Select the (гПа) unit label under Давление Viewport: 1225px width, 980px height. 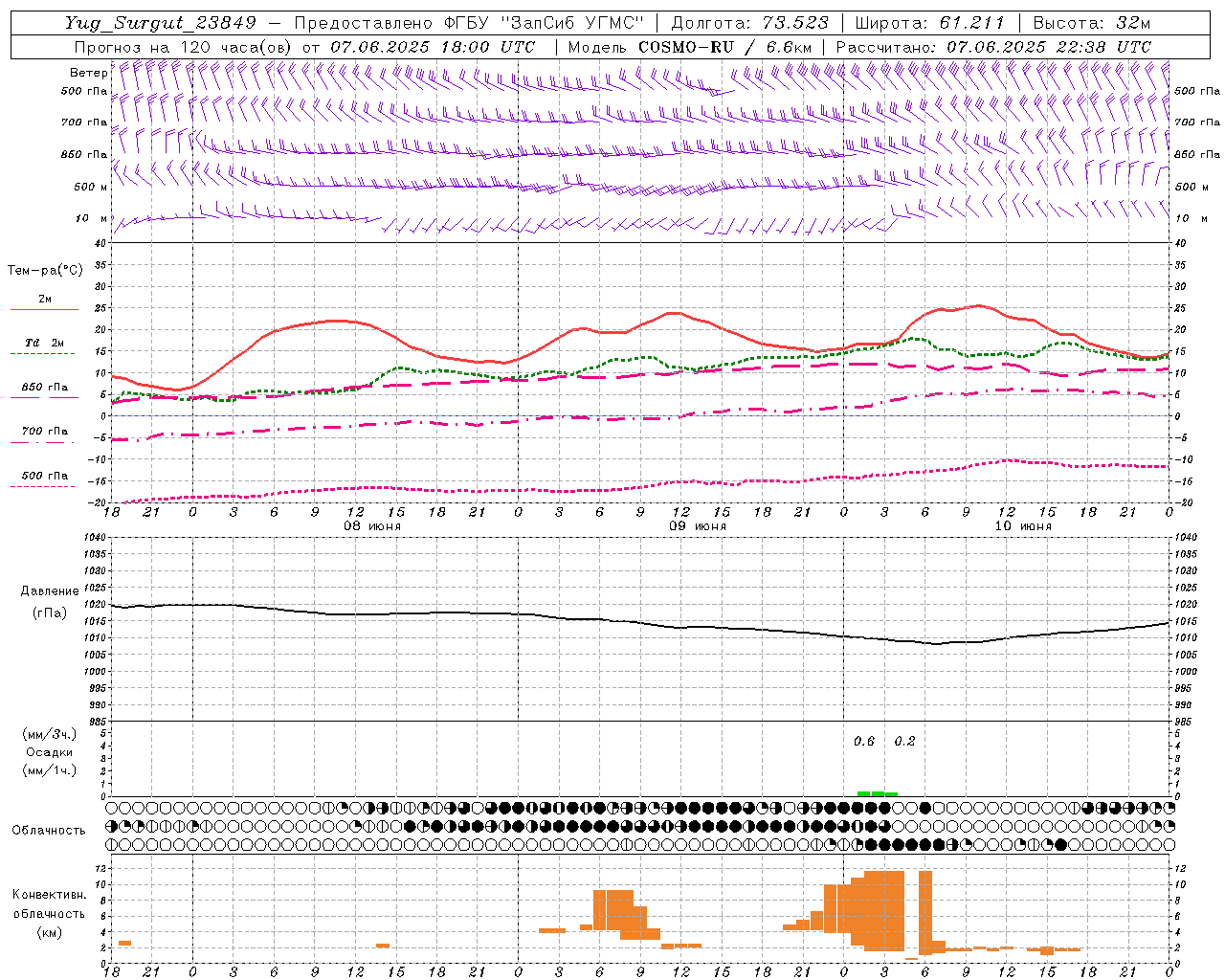(50, 612)
